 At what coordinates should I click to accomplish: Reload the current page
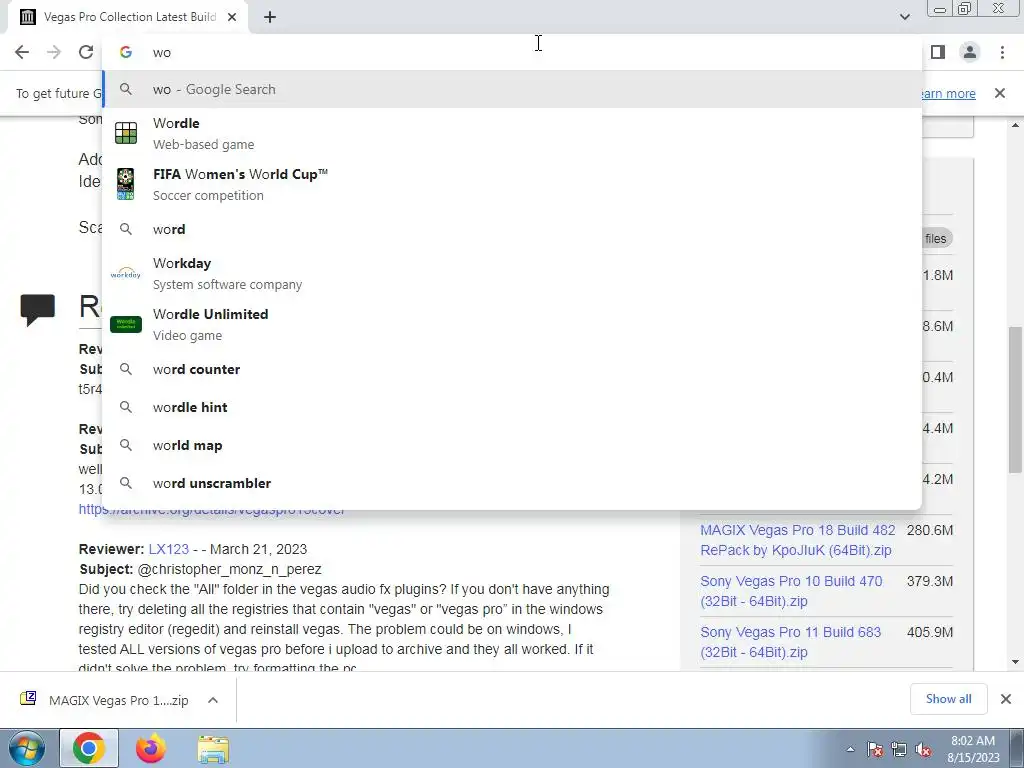click(x=86, y=52)
